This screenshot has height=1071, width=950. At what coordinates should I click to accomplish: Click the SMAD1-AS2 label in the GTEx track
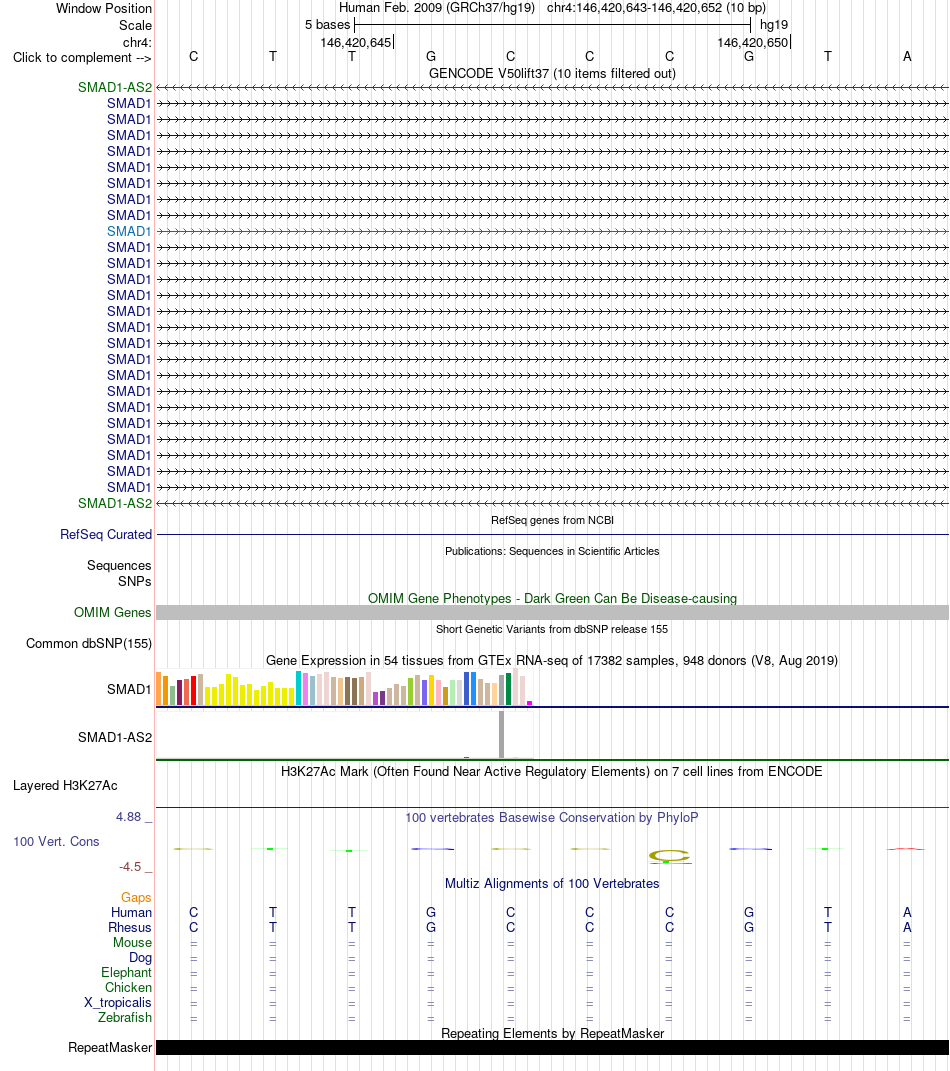[x=115, y=737]
